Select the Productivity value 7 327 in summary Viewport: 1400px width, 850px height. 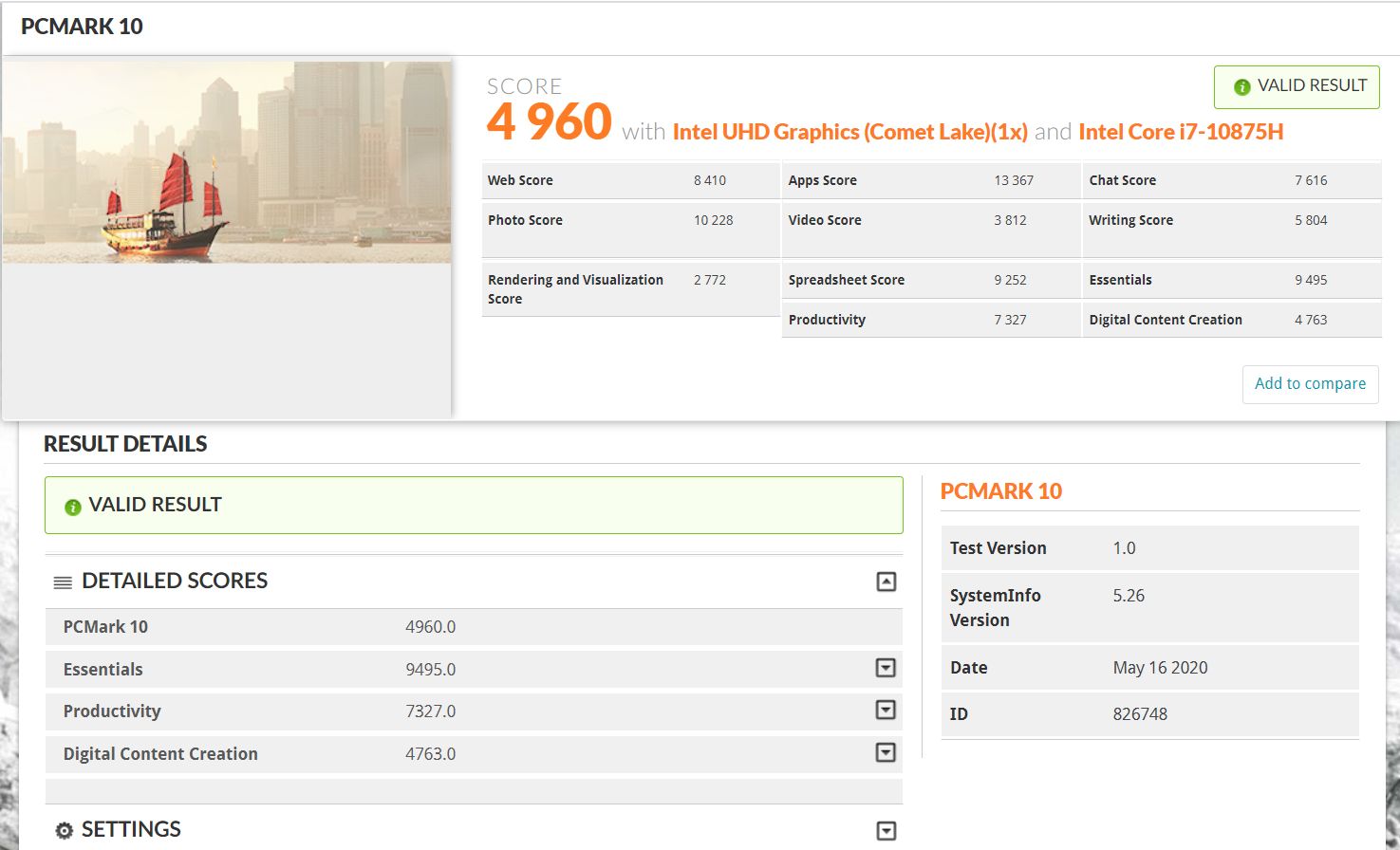[1010, 320]
